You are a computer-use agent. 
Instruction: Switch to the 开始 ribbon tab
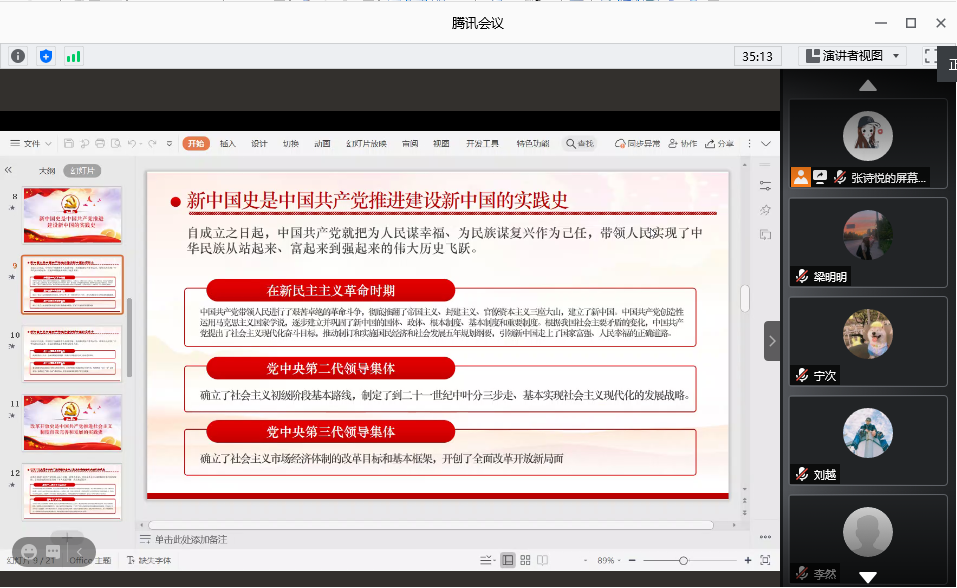(x=196, y=143)
